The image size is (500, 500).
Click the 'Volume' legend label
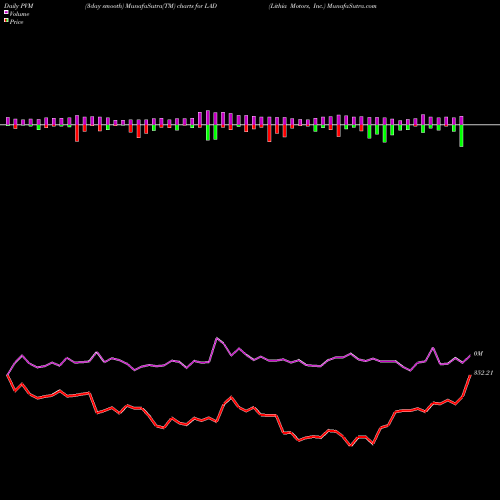pyautogui.click(x=19, y=14)
